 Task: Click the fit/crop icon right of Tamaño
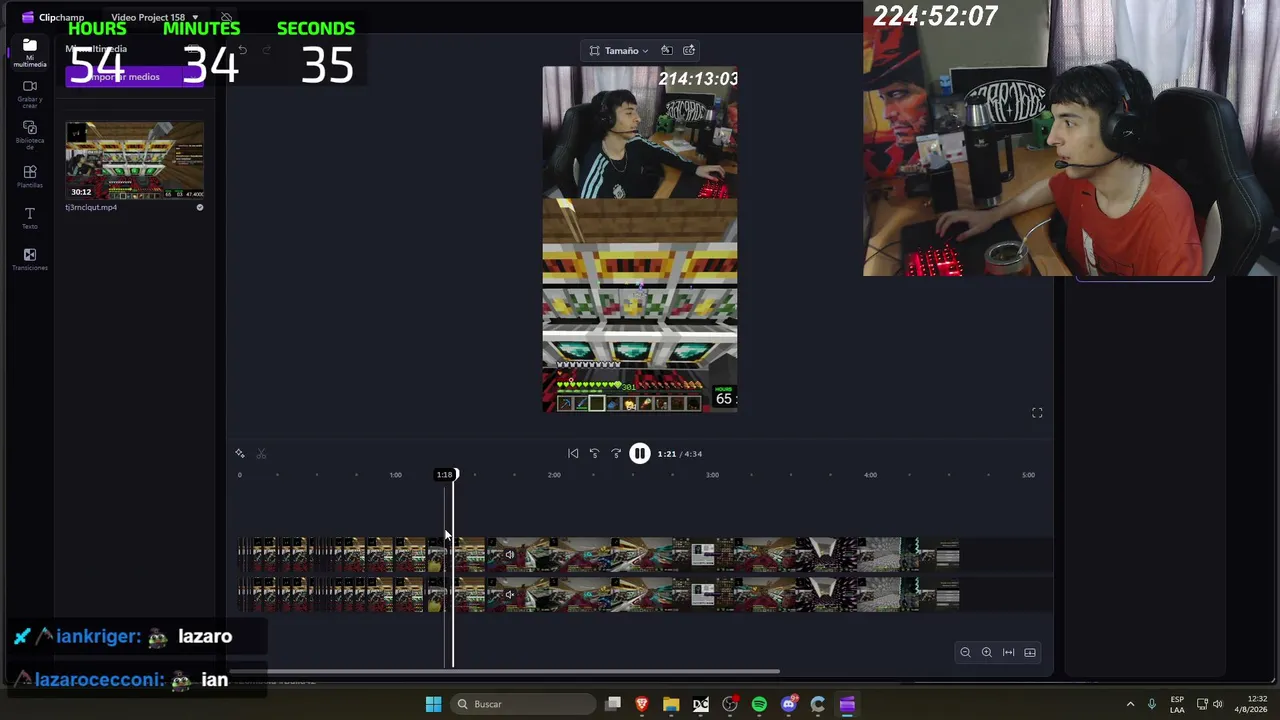(689, 50)
